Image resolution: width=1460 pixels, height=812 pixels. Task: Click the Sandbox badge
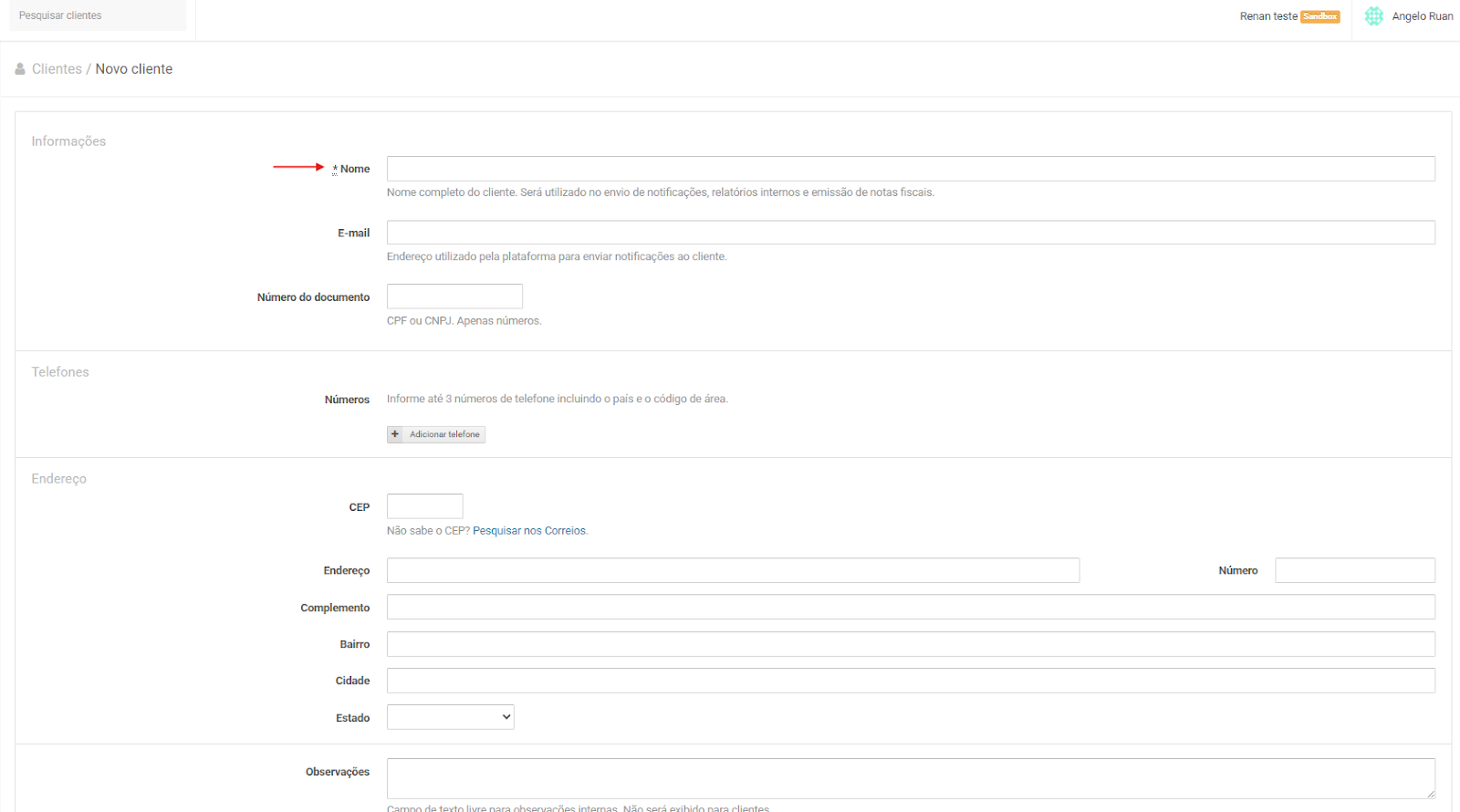click(1319, 16)
